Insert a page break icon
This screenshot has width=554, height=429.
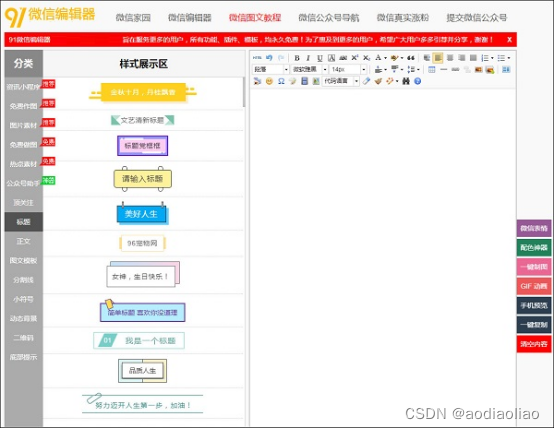click(455, 70)
